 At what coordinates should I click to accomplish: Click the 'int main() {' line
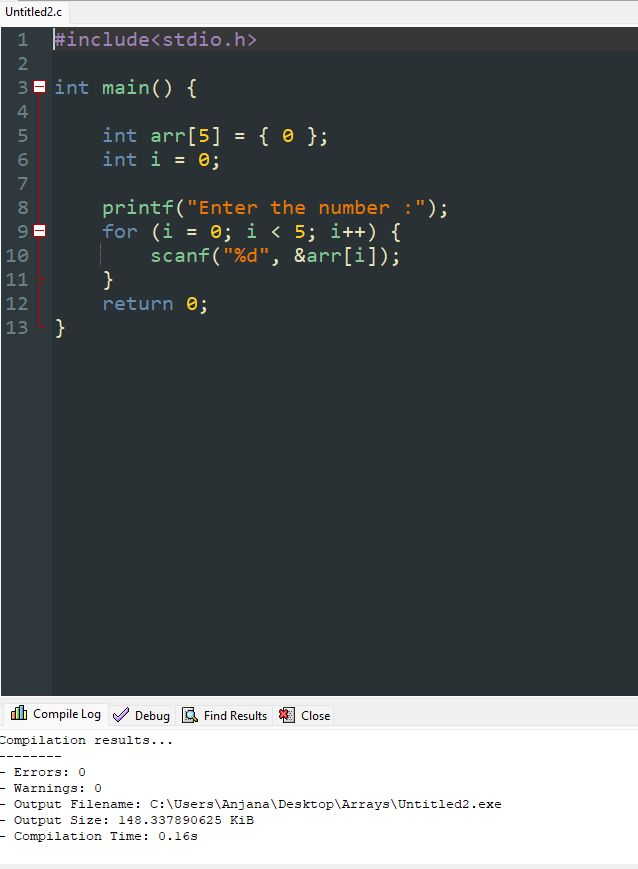[x=125, y=88]
